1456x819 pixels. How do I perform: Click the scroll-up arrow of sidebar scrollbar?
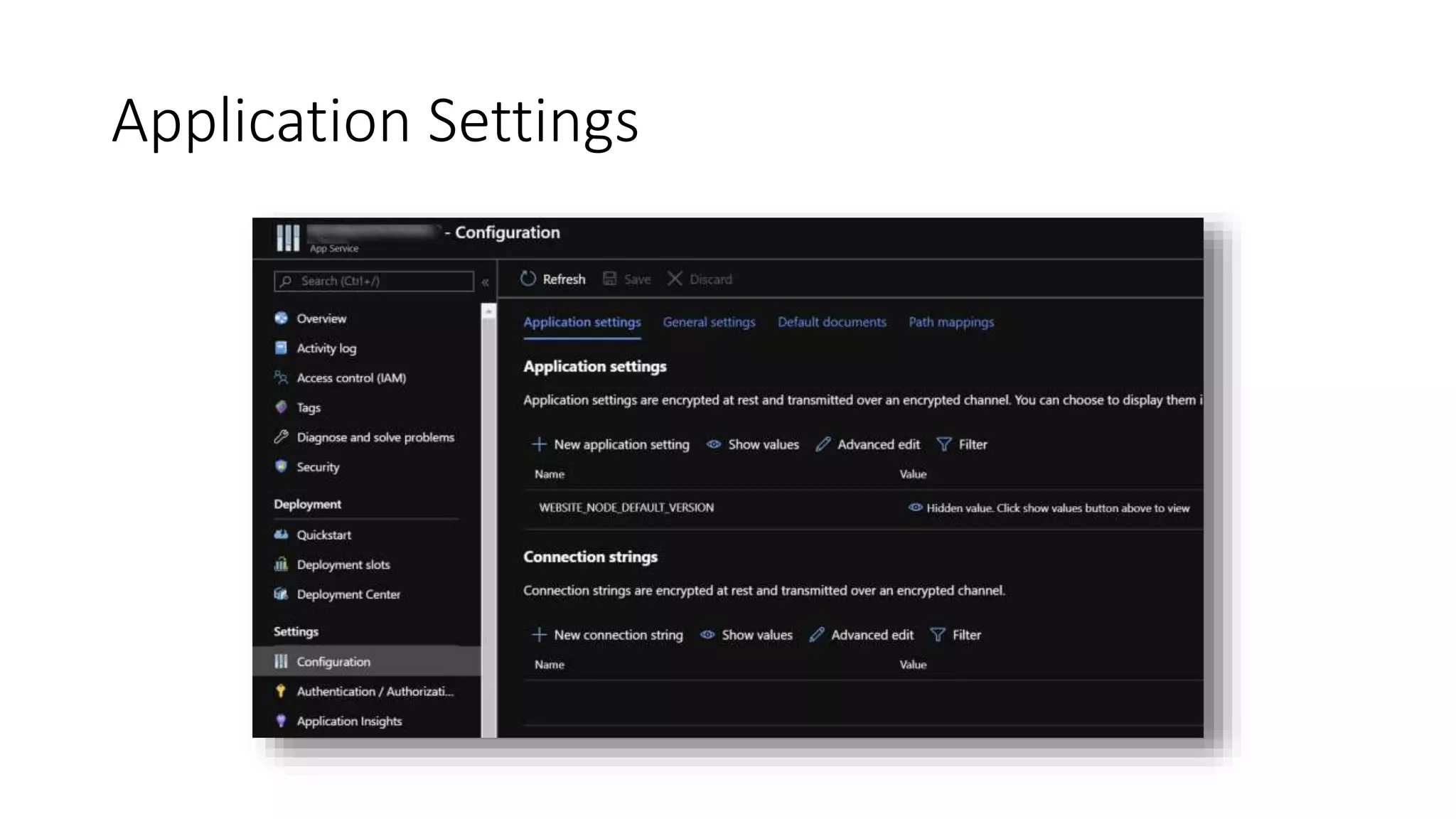tap(488, 311)
